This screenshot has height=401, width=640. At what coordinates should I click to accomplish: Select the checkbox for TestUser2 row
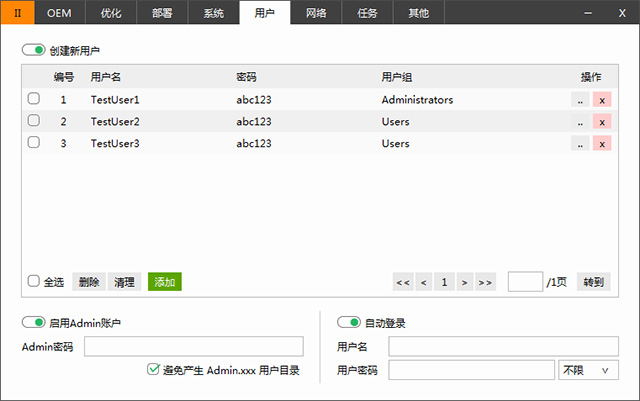34,121
